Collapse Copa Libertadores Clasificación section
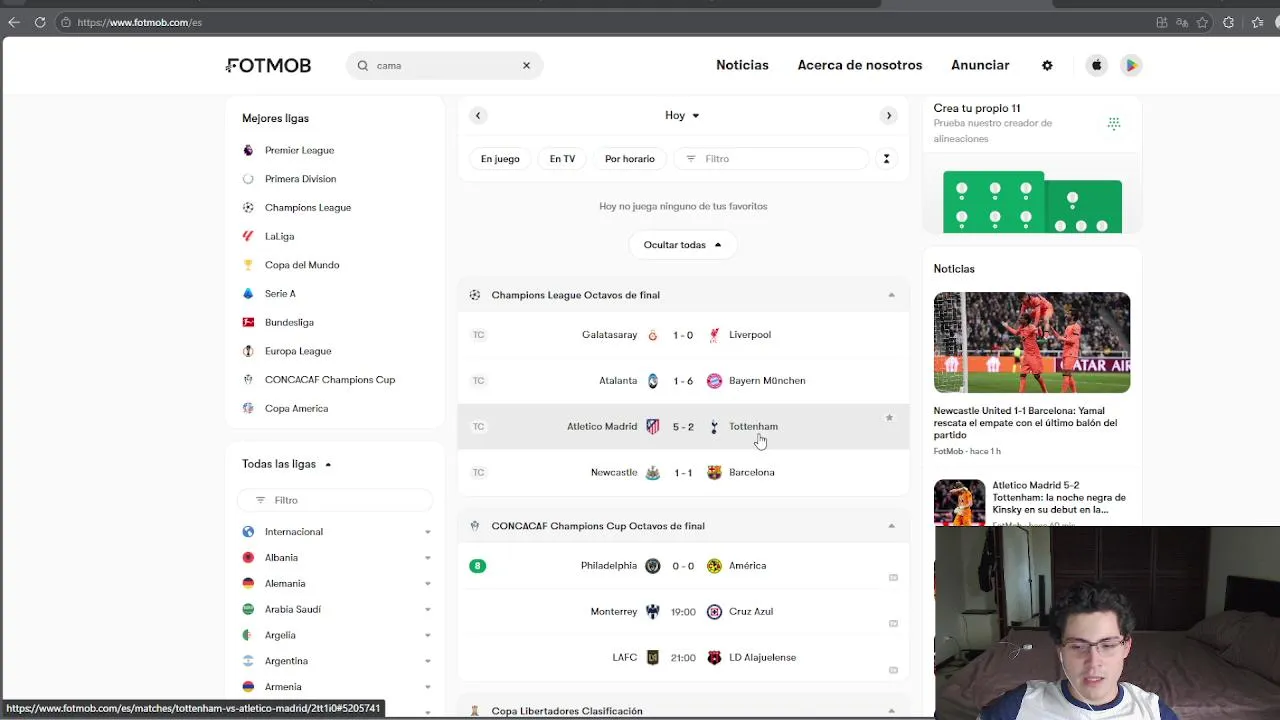This screenshot has height=720, width=1280. (x=891, y=711)
